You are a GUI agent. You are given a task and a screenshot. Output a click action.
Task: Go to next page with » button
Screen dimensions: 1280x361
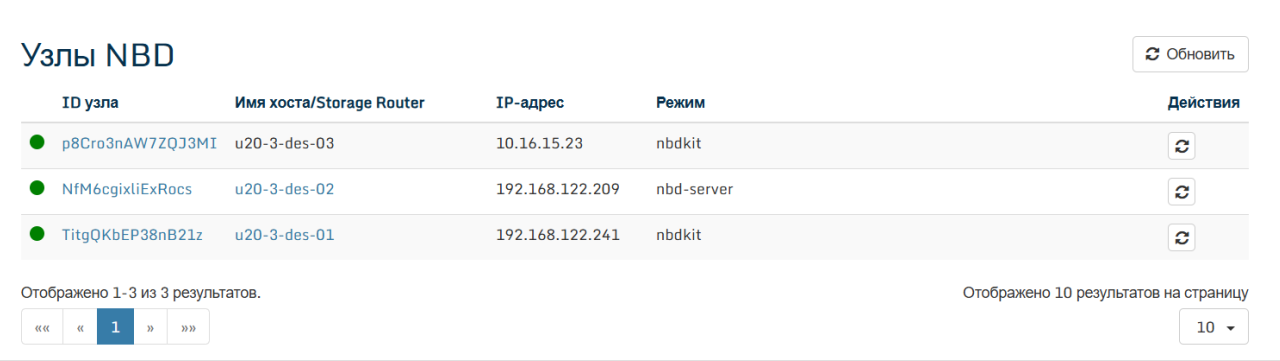pyautogui.click(x=150, y=327)
